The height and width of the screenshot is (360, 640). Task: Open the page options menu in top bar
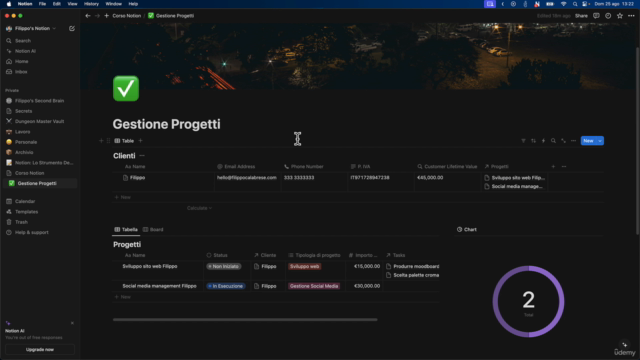click(631, 16)
